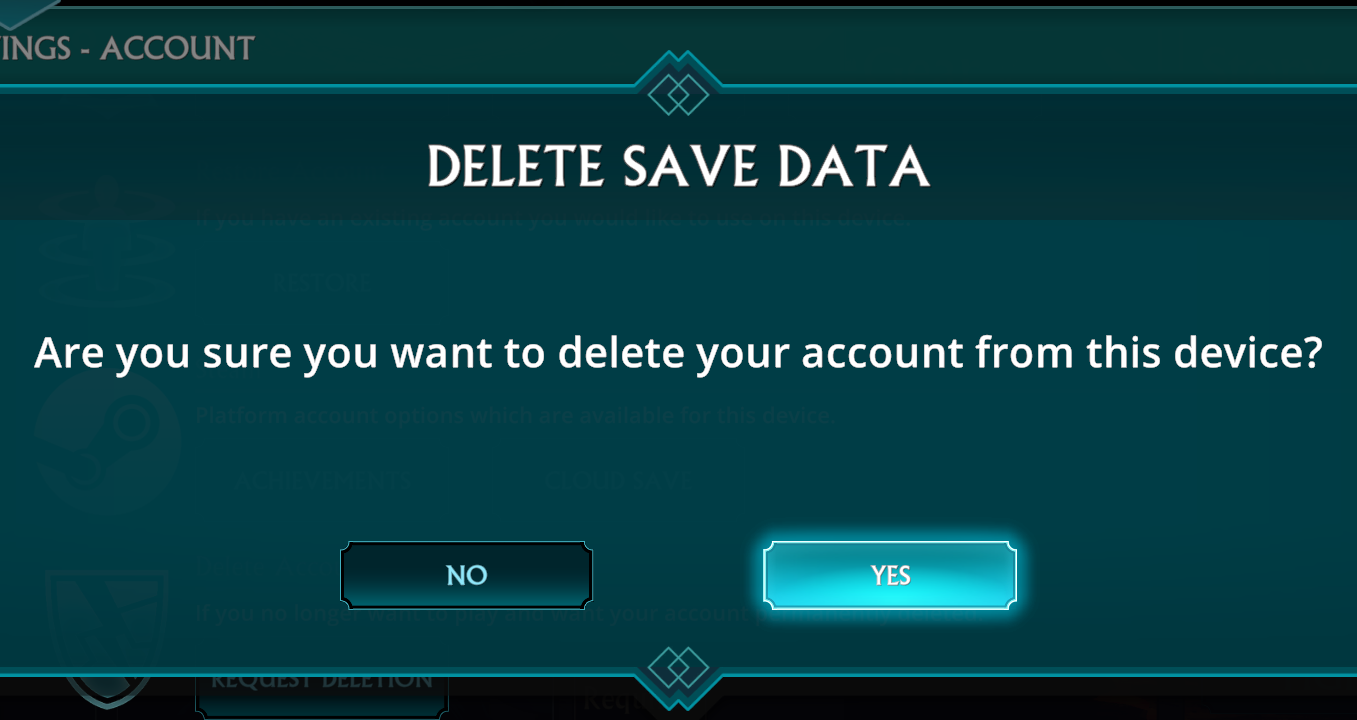Screen dimensions: 1357x720
Task: Click the dimmed ACHIEVEMENTS button
Action: click(x=322, y=480)
